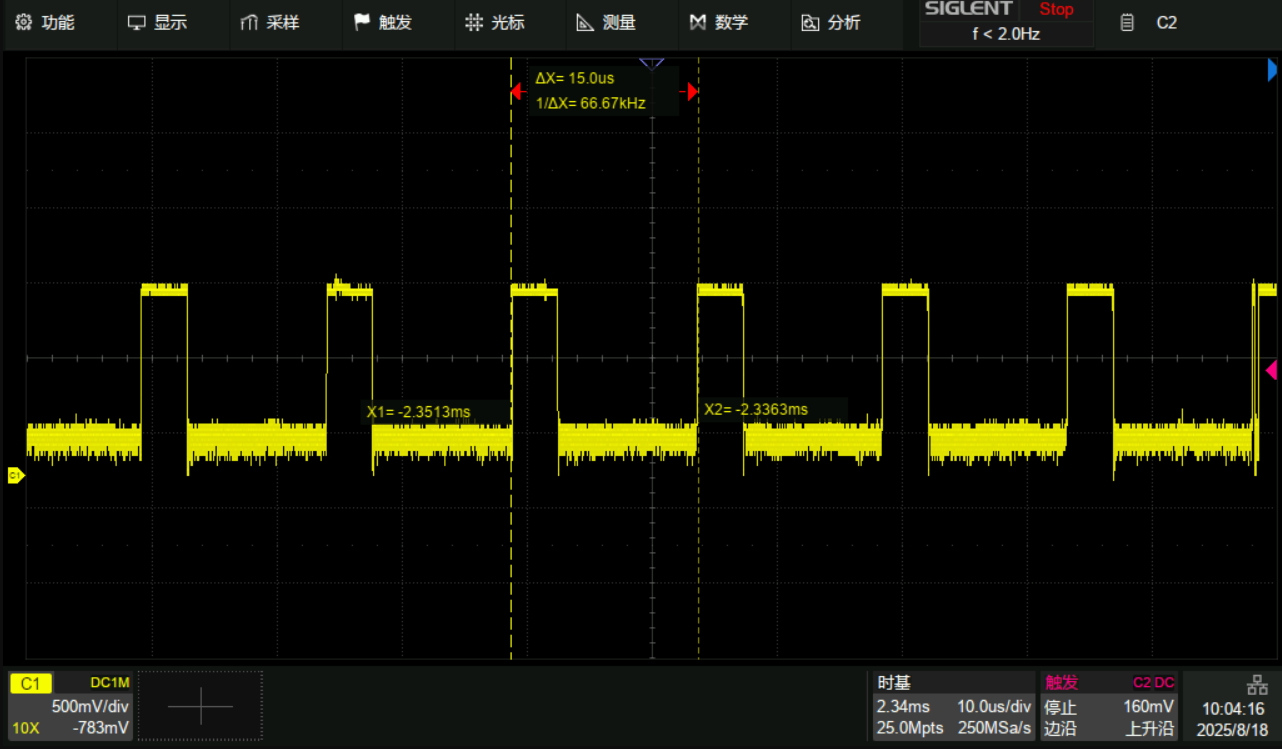Click the left red cursor arrow marker
Viewport: 1282px width, 749px height.
(516, 92)
